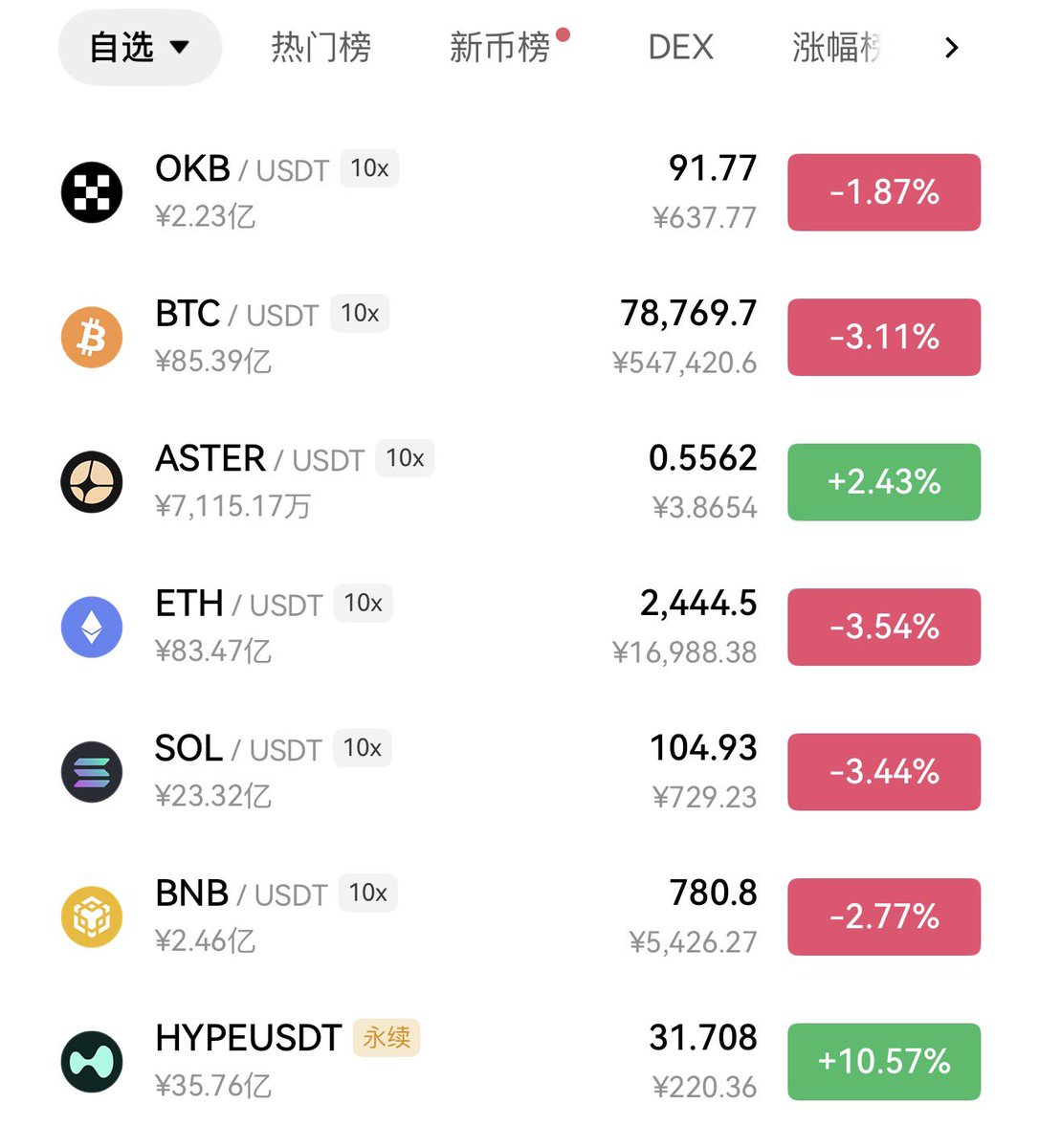1039x1148 pixels.
Task: Tap the Ethereum diamond logo icon
Action: click(92, 627)
